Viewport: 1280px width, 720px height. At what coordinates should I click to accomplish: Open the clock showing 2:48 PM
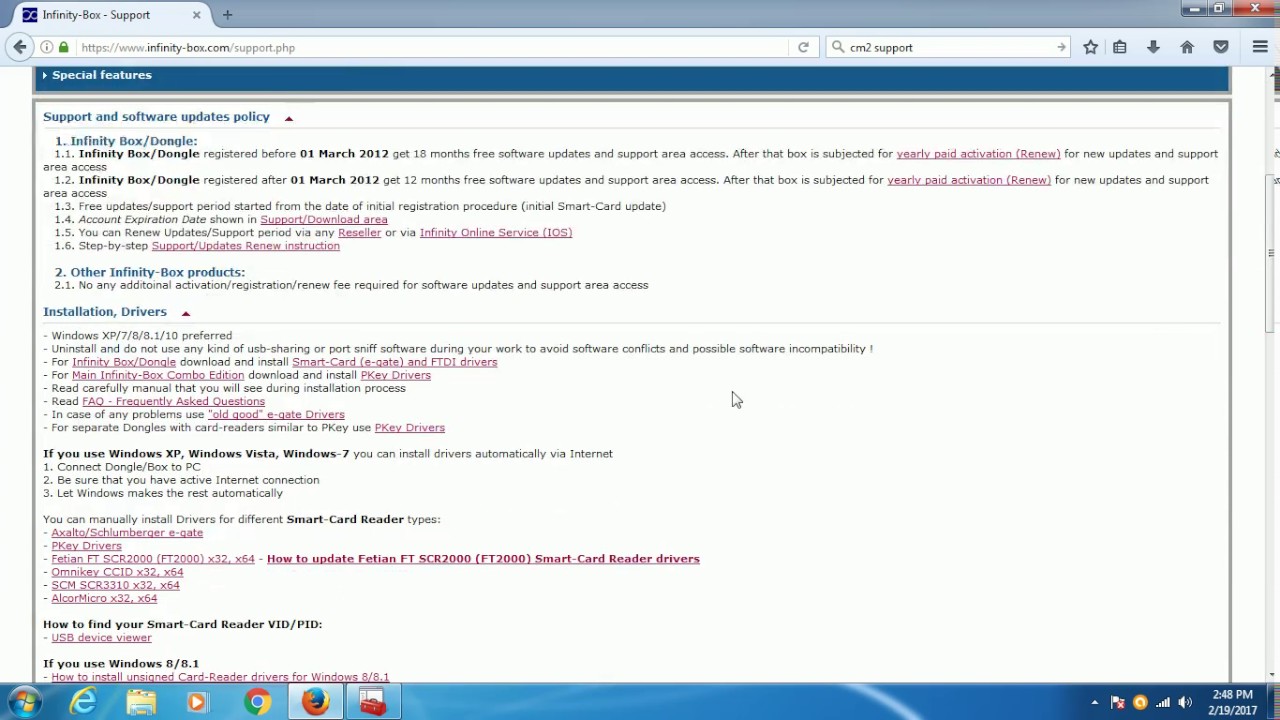click(x=1232, y=702)
